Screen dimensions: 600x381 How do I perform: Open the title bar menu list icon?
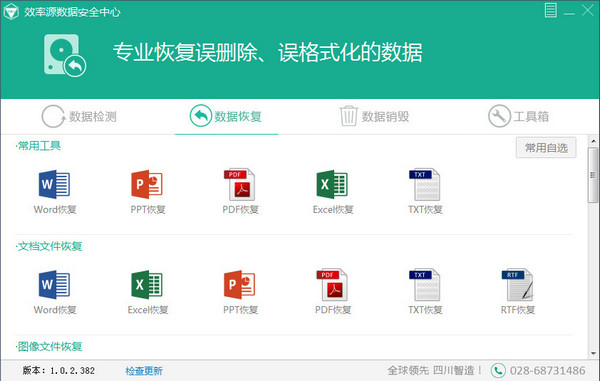point(551,10)
